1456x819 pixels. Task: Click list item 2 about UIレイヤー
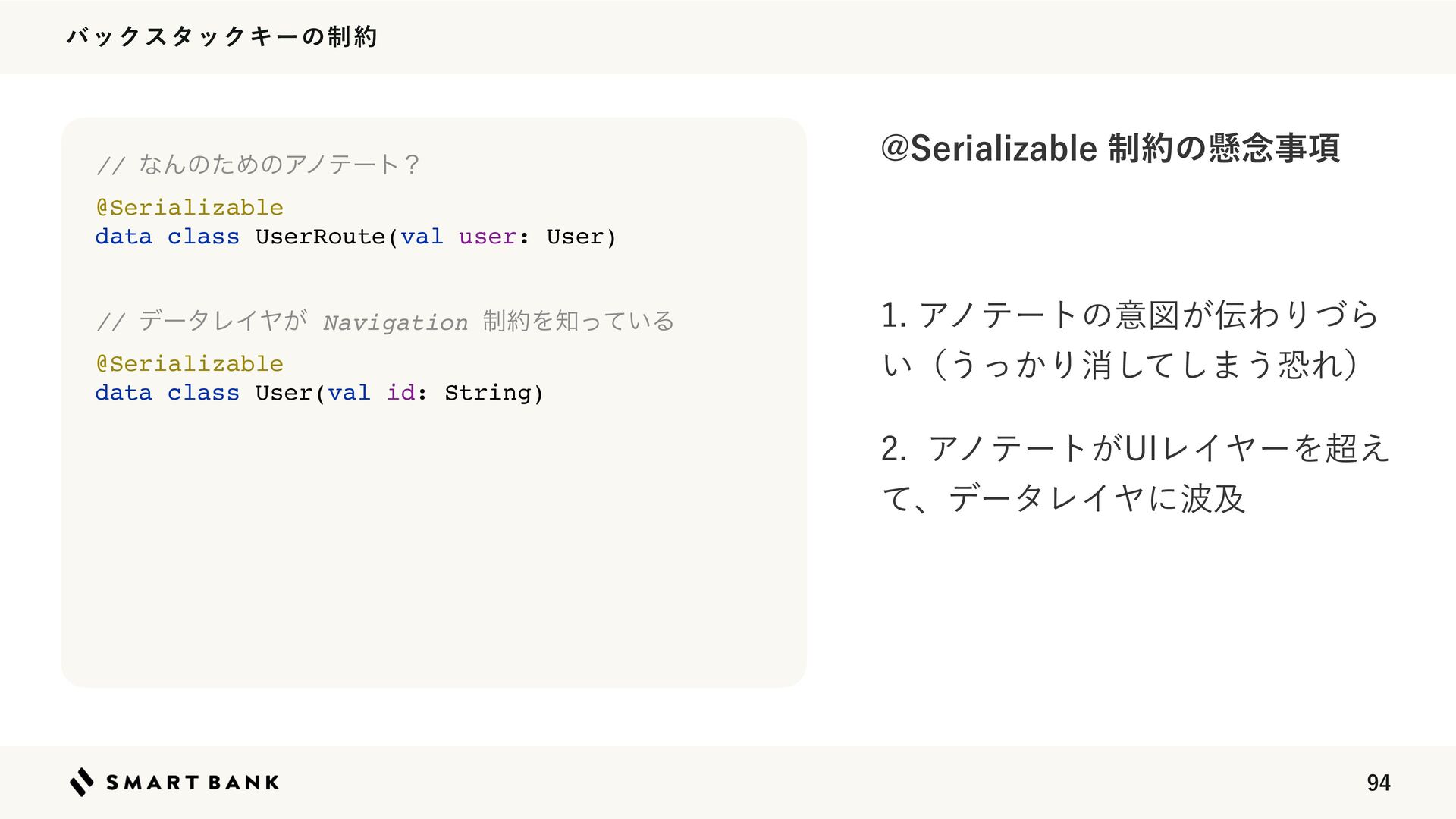pos(1135,472)
